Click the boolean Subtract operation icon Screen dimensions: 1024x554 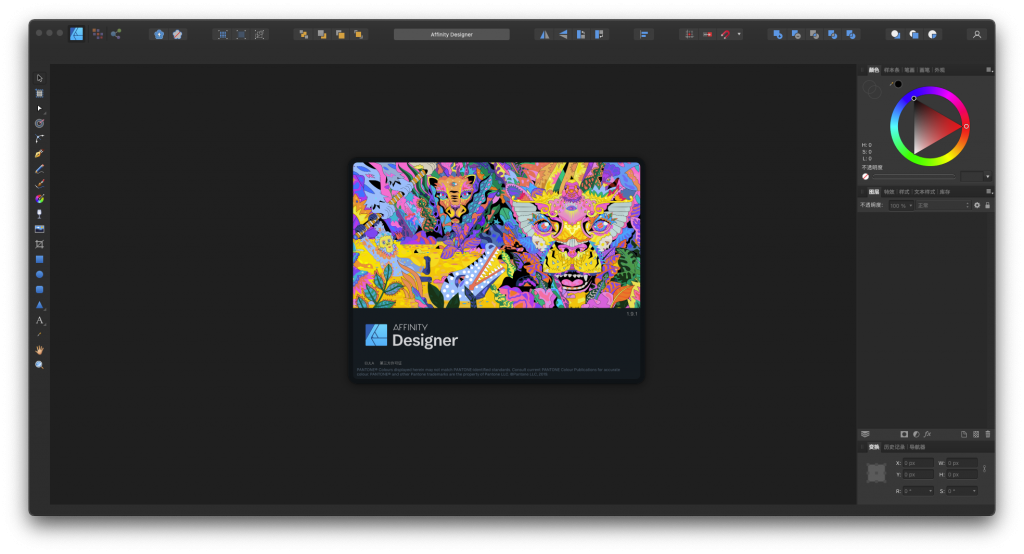[796, 35]
